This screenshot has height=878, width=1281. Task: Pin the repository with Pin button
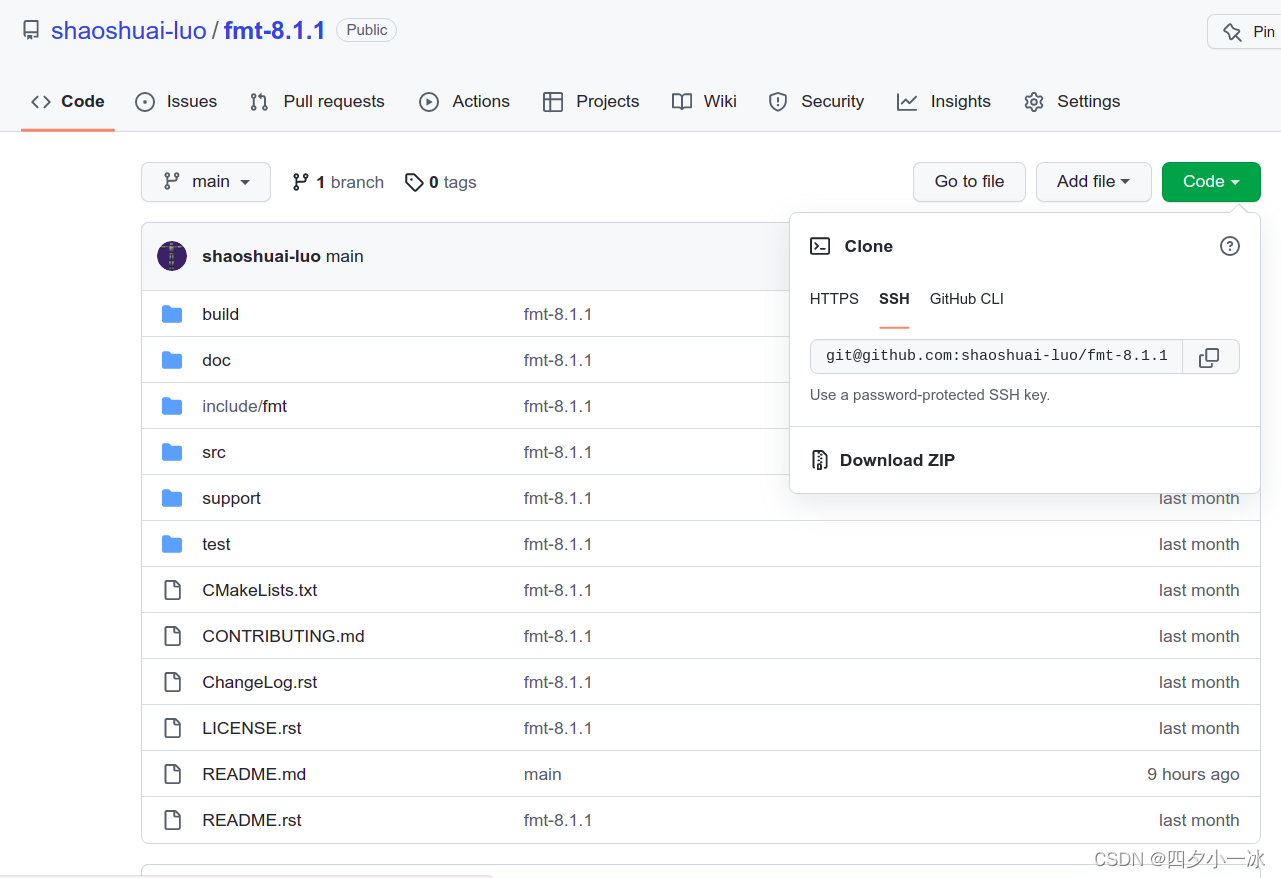(x=1244, y=32)
